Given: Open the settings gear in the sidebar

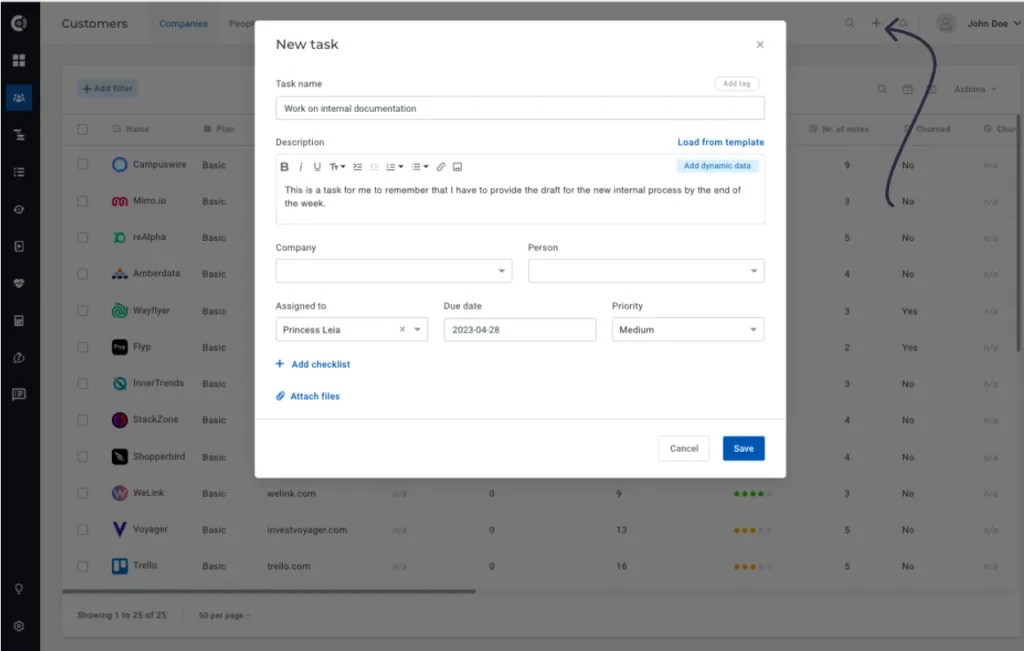Looking at the screenshot, I should [x=19, y=626].
